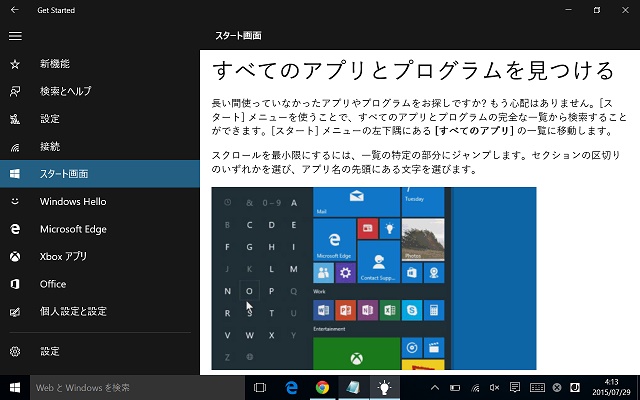The height and width of the screenshot is (400, 640).
Task: Open the Windows Start button on the taskbar
Action: pyautogui.click(x=15, y=387)
